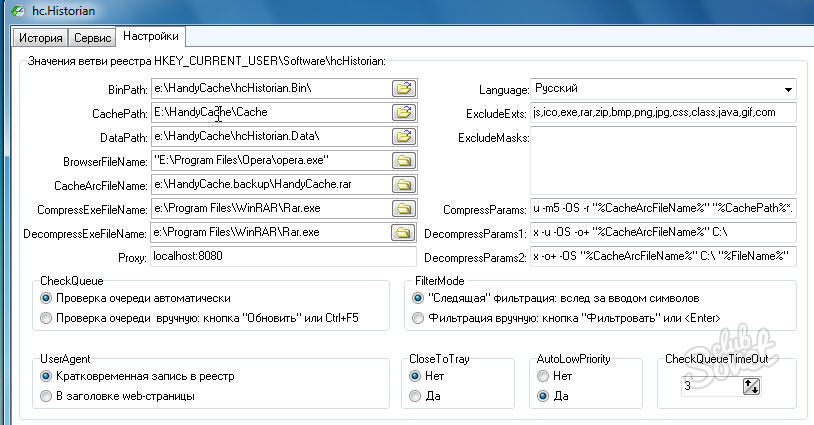The image size is (814, 425).
Task: Open the Сервис tab
Action: [x=92, y=38]
